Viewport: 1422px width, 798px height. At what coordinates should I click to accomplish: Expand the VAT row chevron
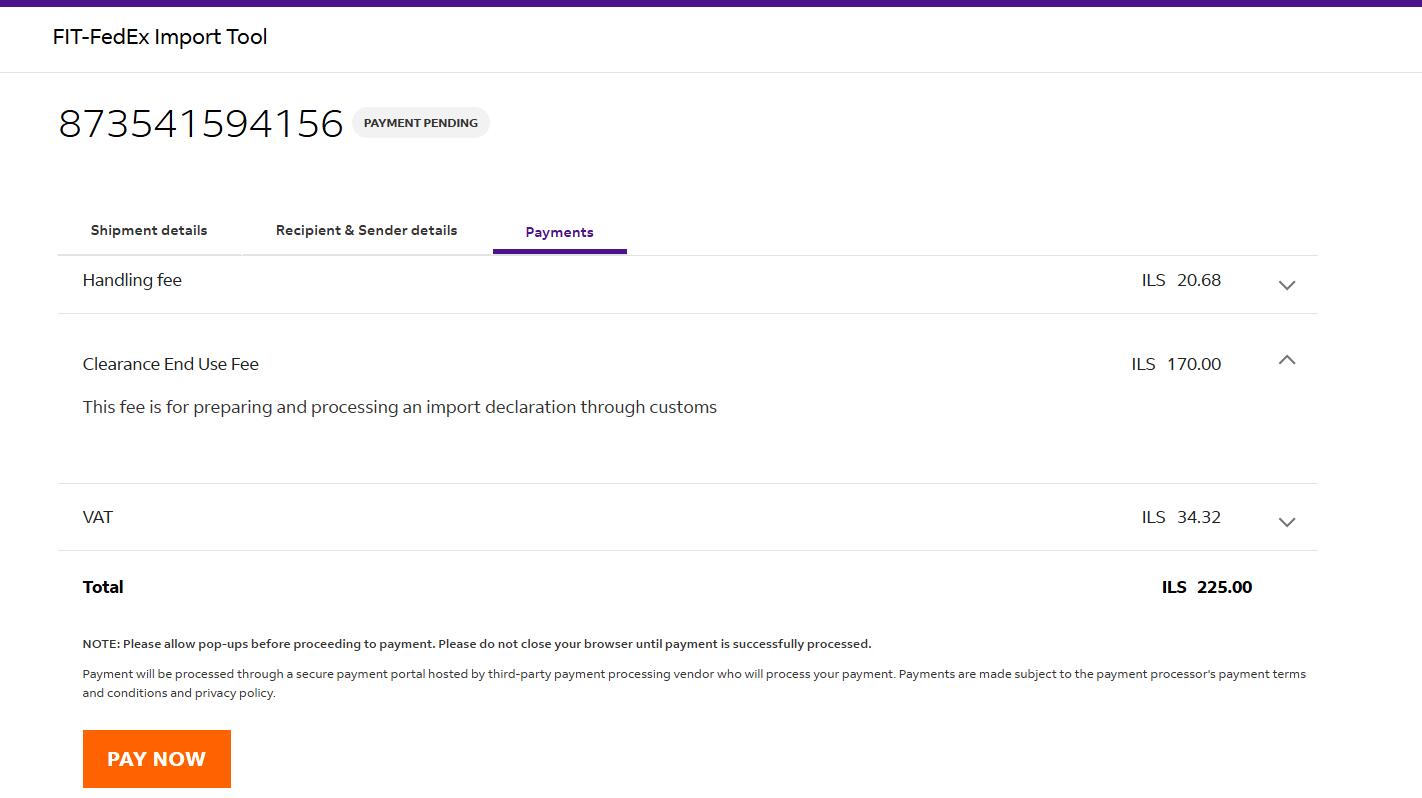[1287, 522]
